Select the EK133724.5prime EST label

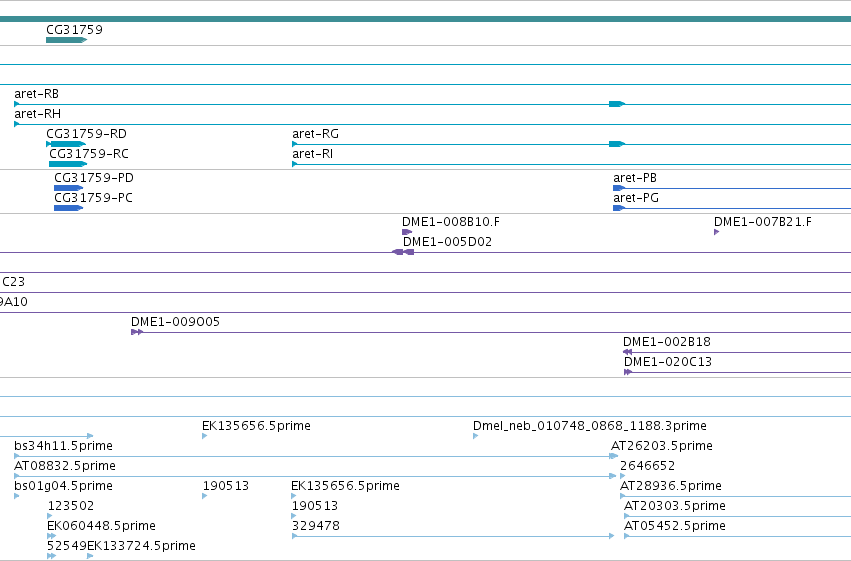[x=142, y=546]
